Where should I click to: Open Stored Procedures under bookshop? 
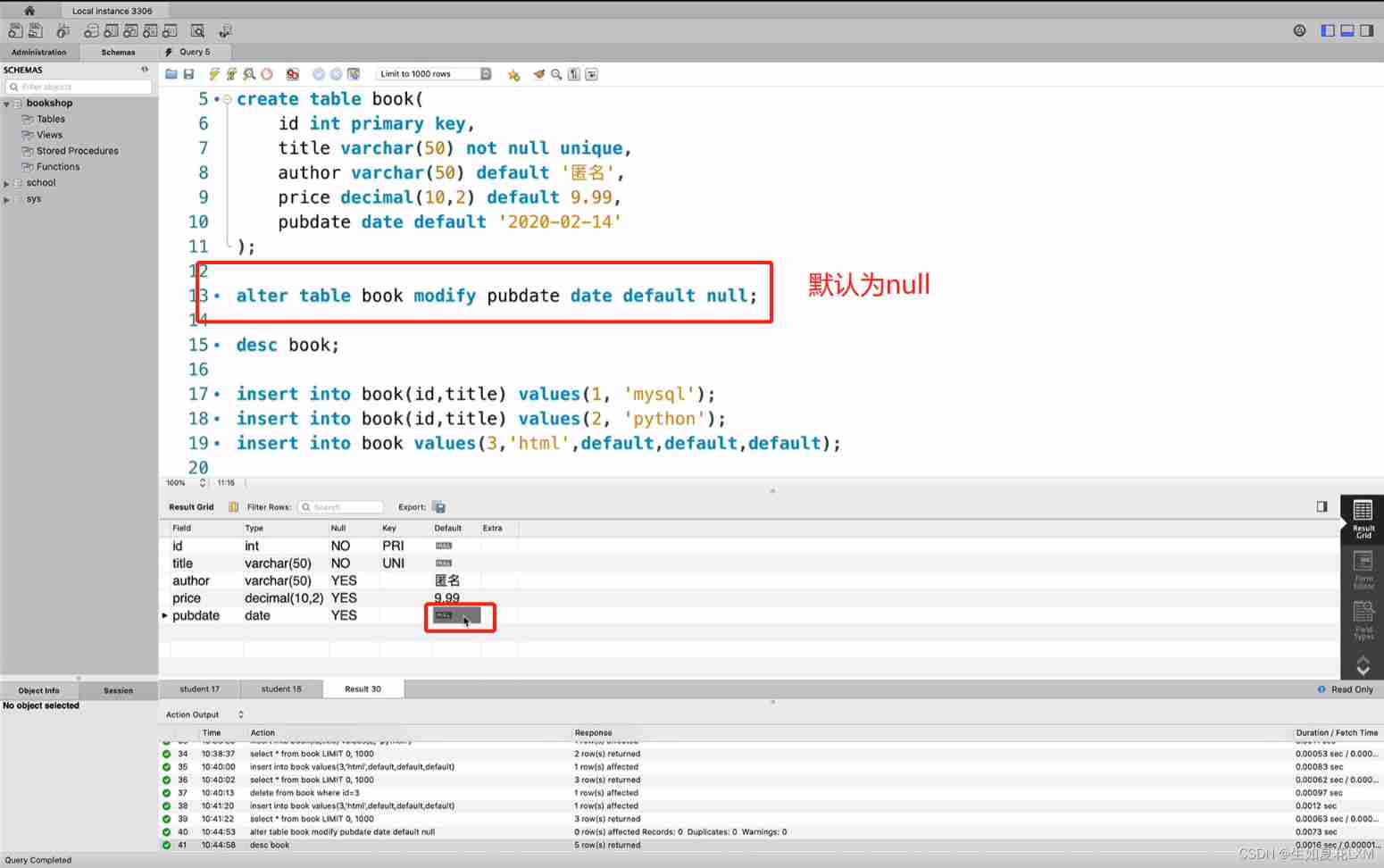tap(77, 151)
